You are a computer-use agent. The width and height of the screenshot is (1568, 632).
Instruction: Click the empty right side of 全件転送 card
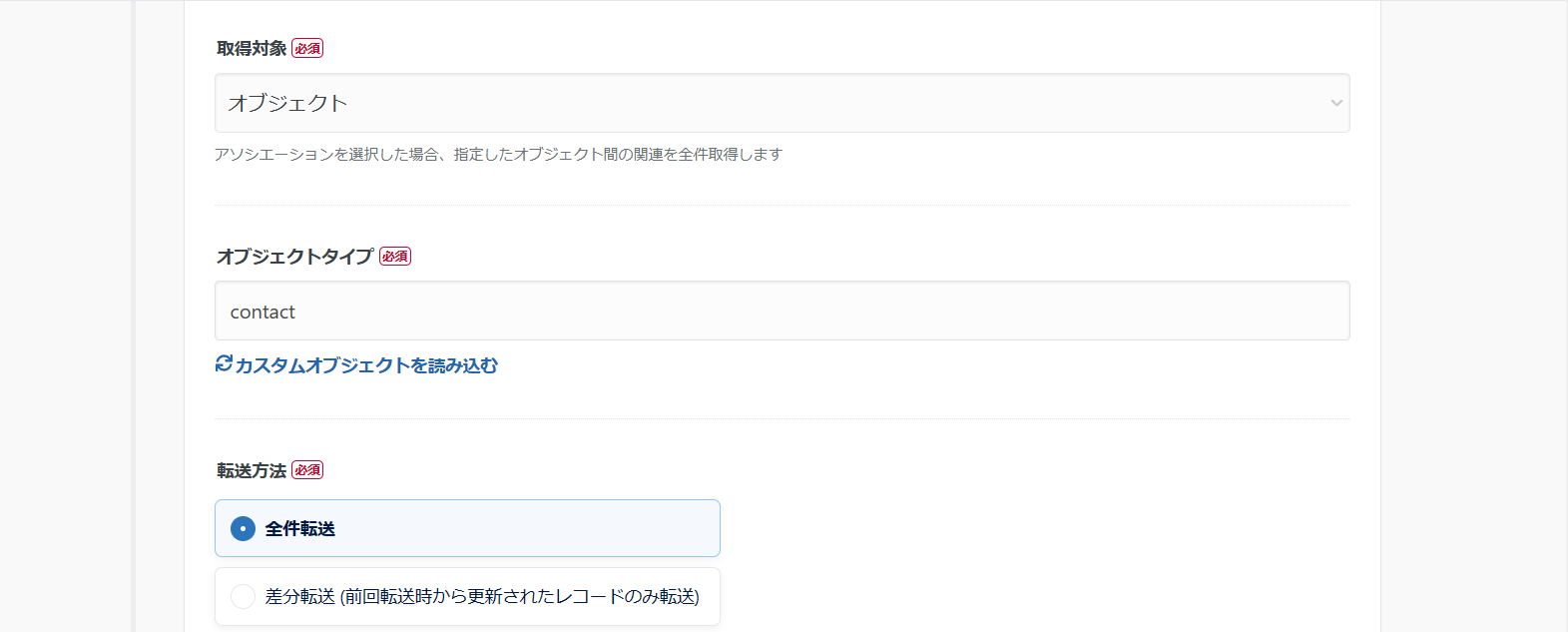coord(599,528)
